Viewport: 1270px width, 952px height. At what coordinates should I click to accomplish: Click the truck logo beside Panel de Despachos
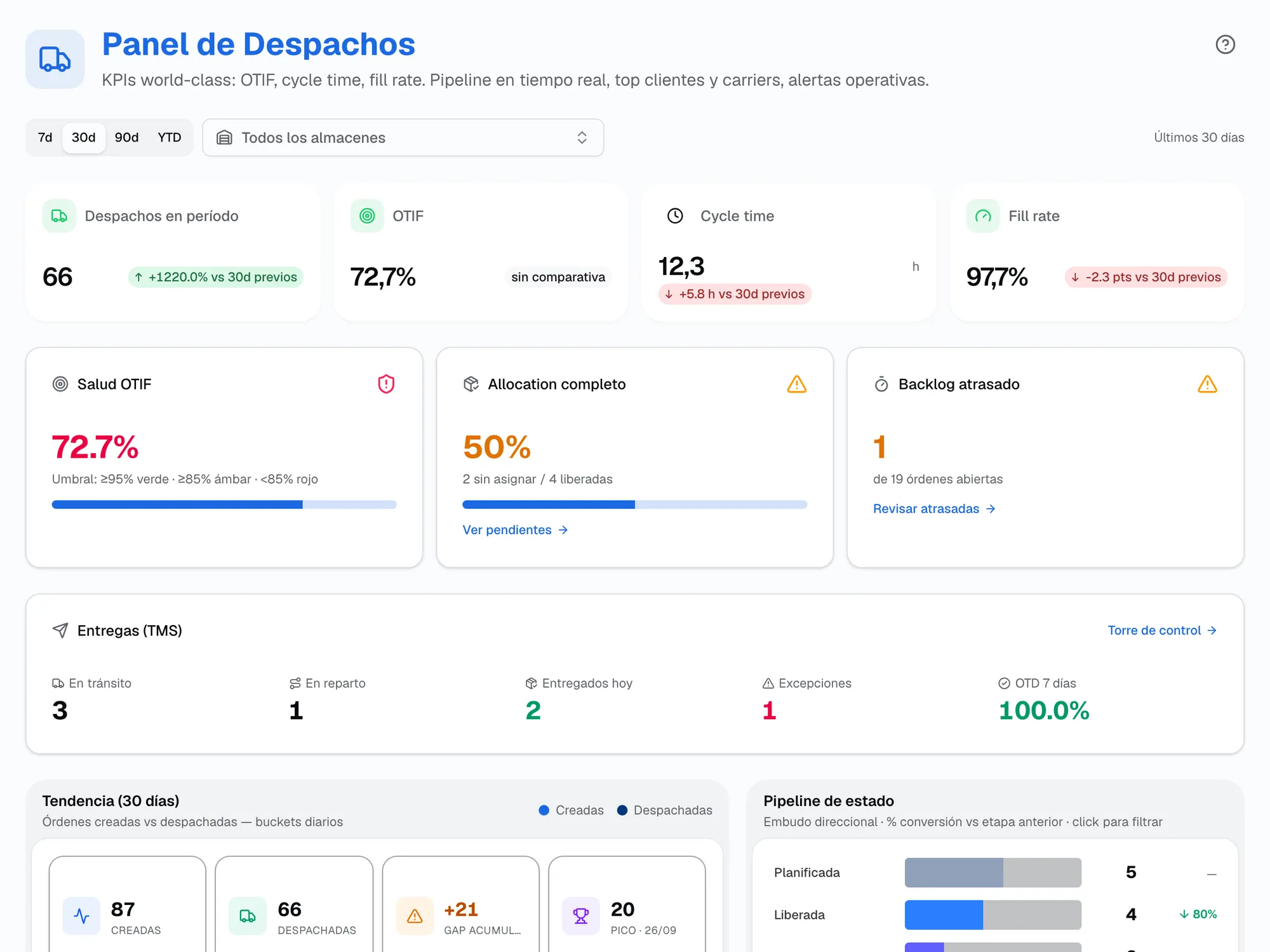tap(55, 59)
